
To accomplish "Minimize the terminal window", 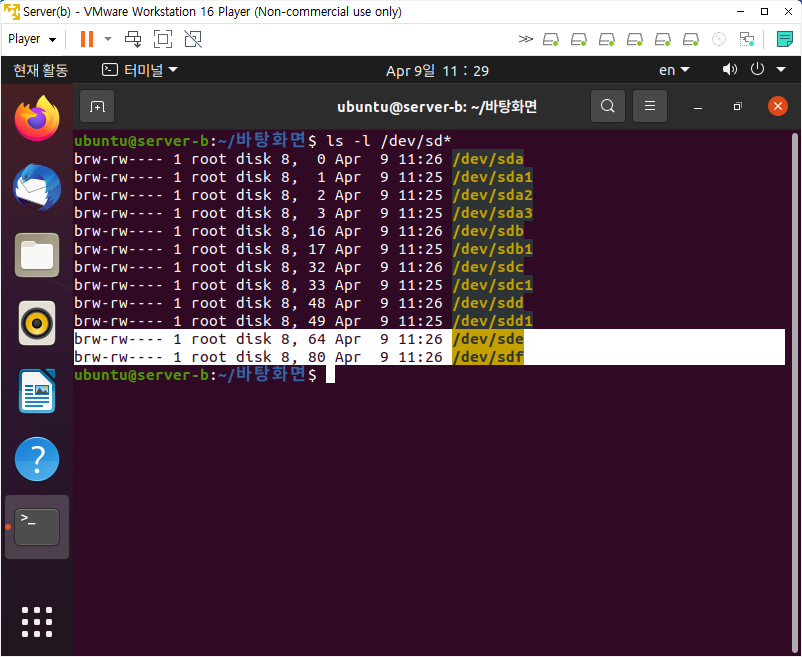I will pyautogui.click(x=698, y=107).
